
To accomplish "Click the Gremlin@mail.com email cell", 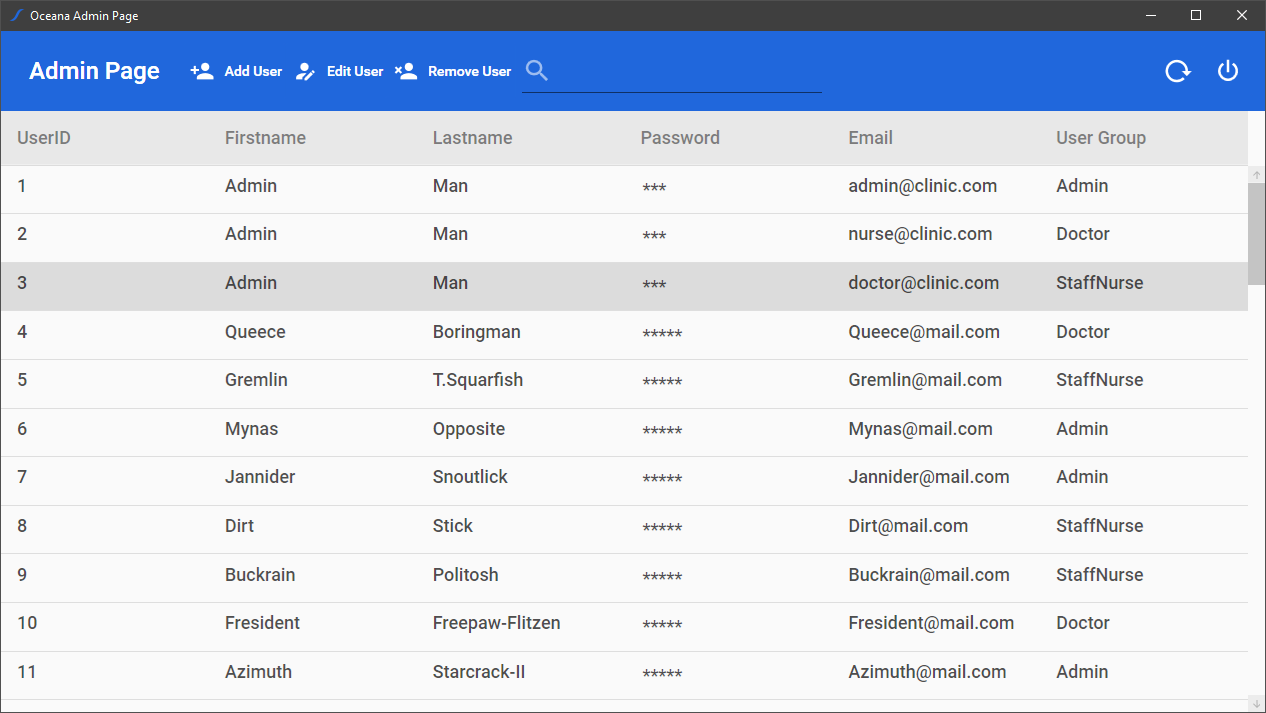I will click(925, 380).
